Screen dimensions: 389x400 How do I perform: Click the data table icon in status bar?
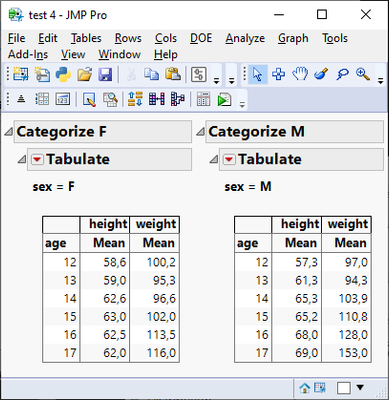tap(320, 387)
